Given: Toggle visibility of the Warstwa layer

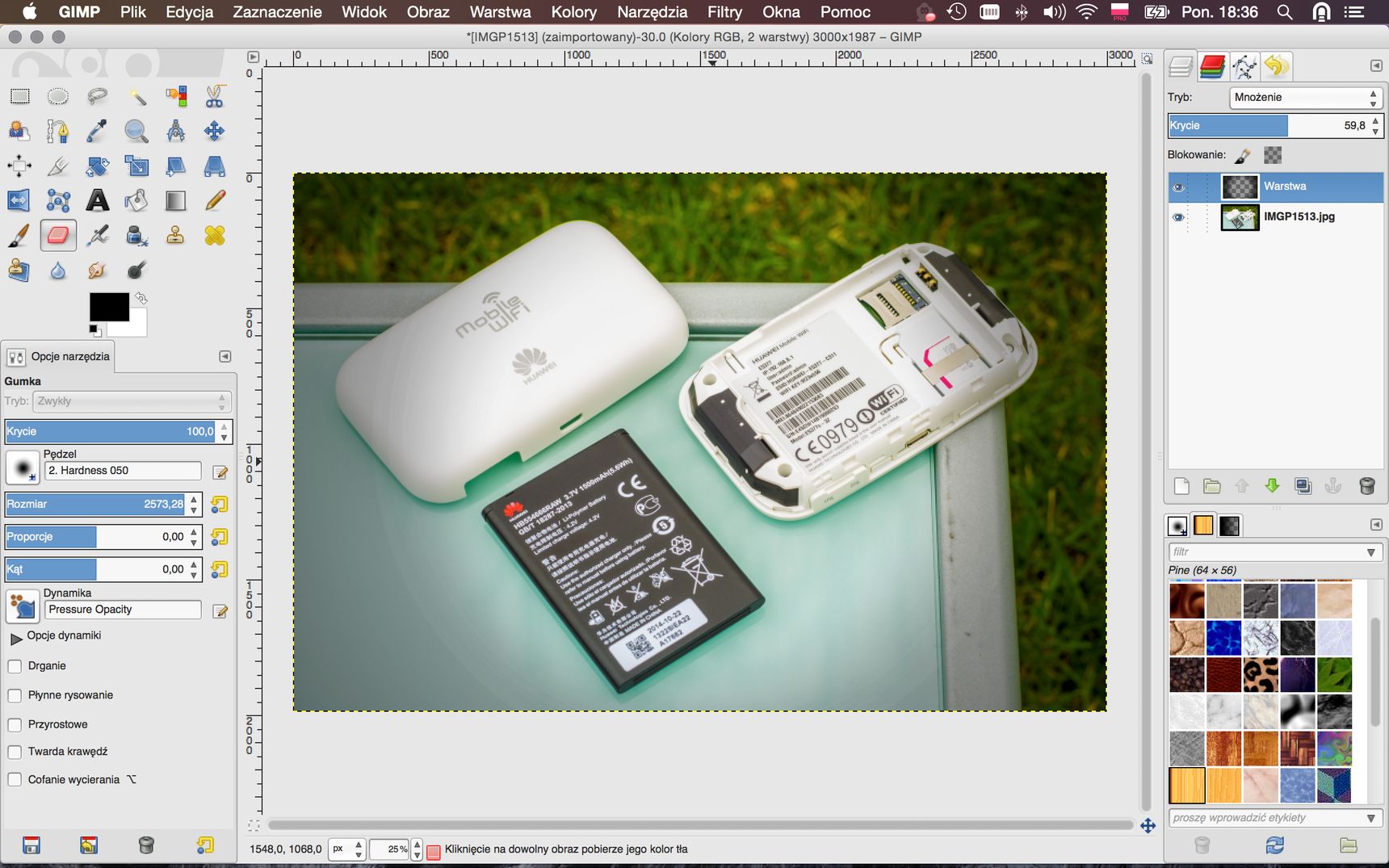Looking at the screenshot, I should 1178,187.
